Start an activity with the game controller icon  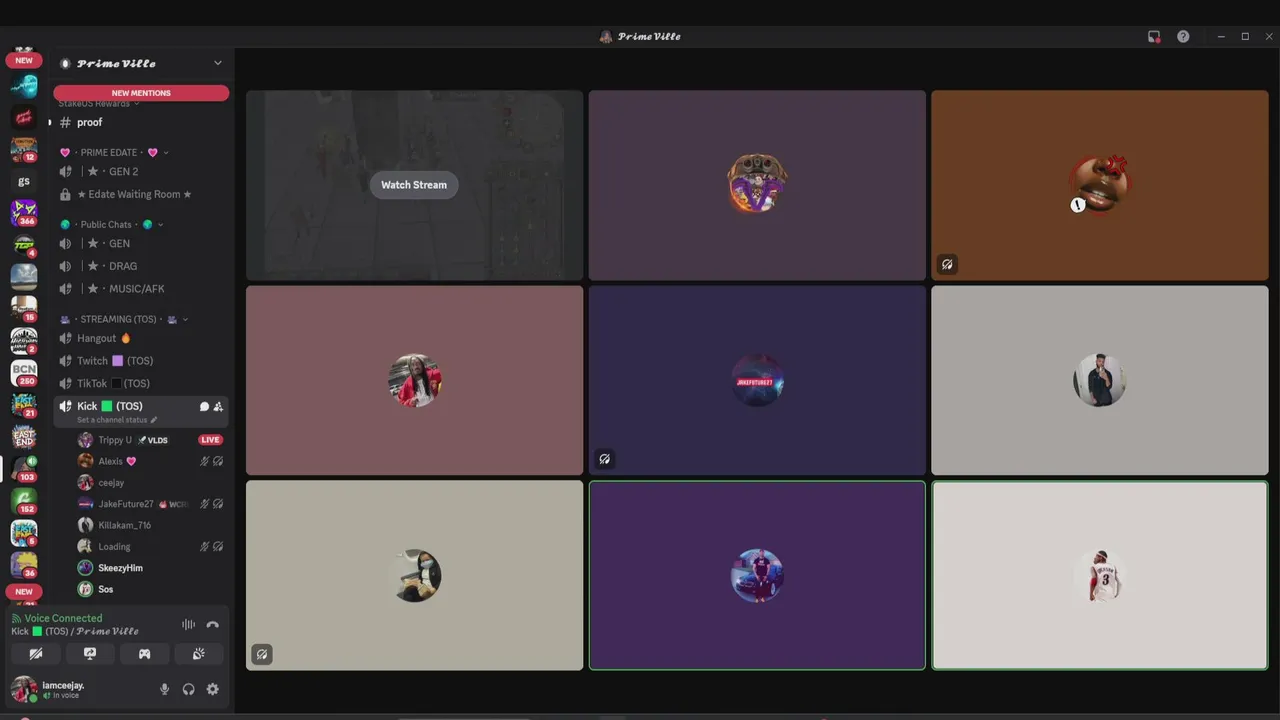(x=144, y=654)
